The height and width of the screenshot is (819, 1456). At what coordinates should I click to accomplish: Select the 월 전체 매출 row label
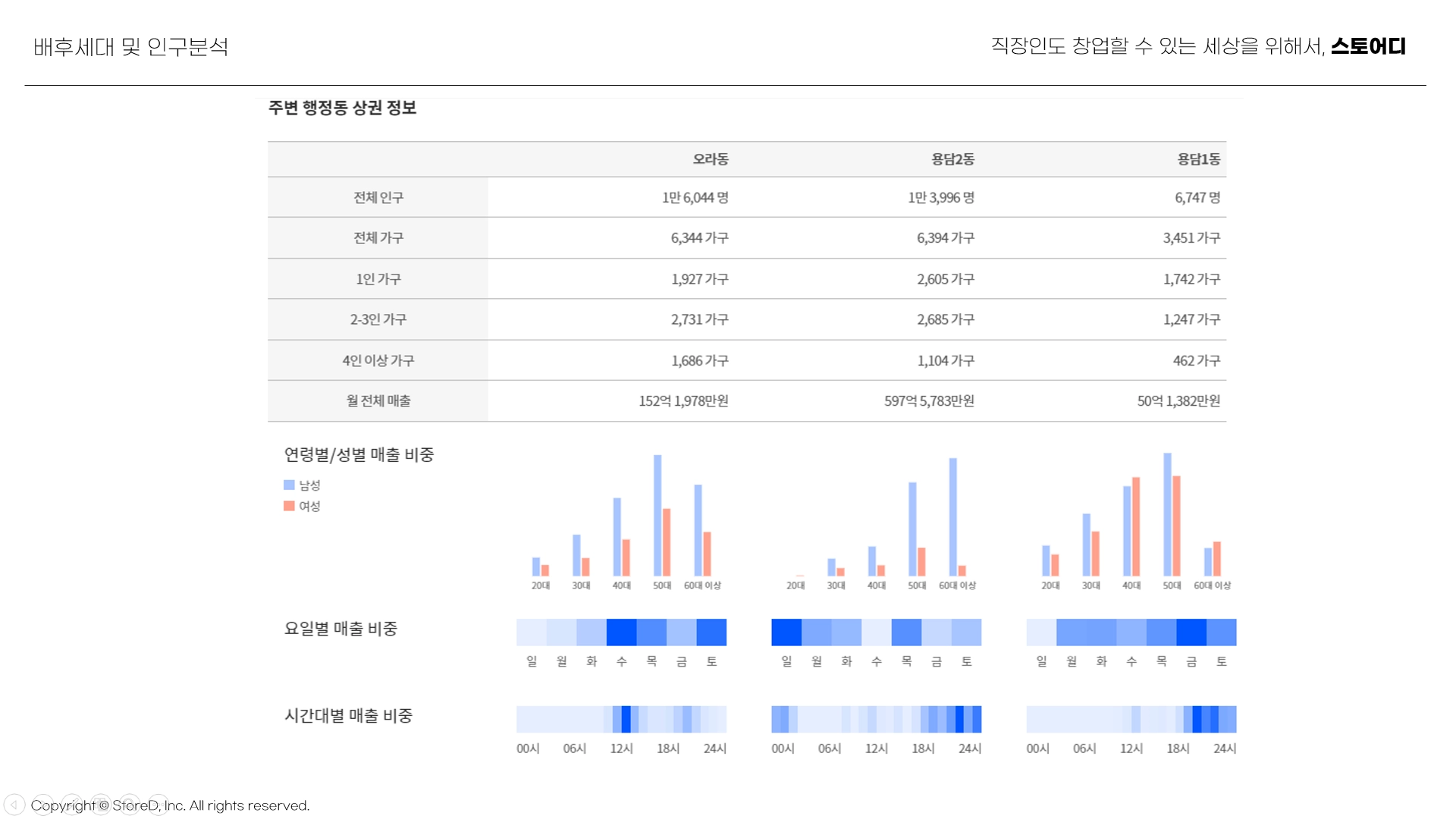(x=378, y=401)
